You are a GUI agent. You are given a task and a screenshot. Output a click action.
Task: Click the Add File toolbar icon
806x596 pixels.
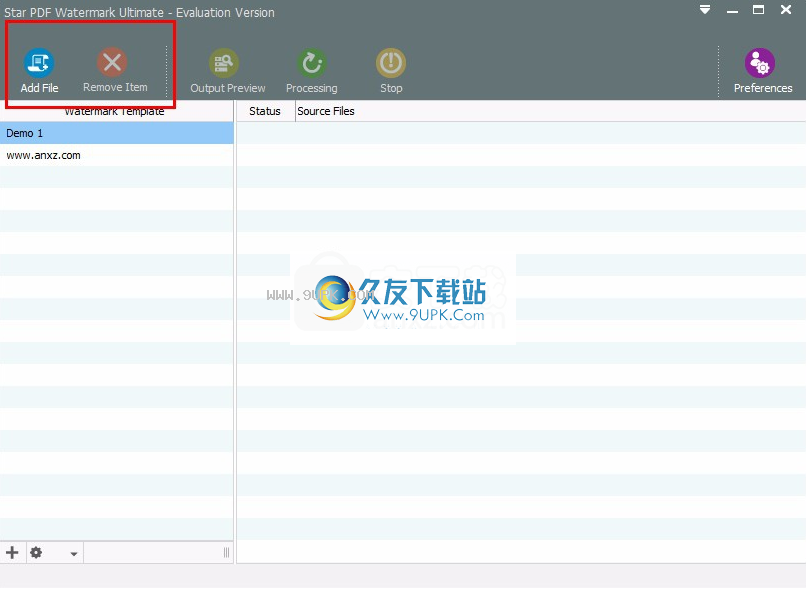click(x=39, y=63)
